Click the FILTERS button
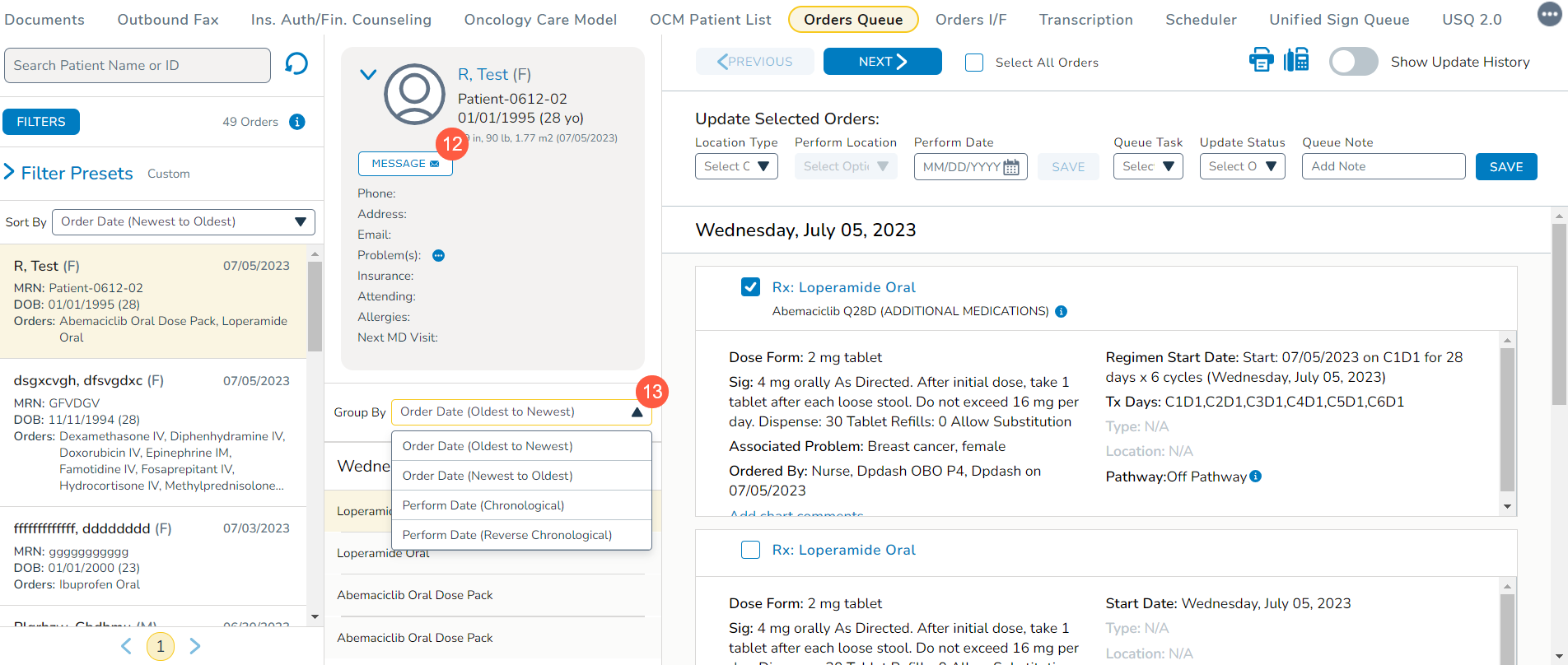 pyautogui.click(x=41, y=122)
